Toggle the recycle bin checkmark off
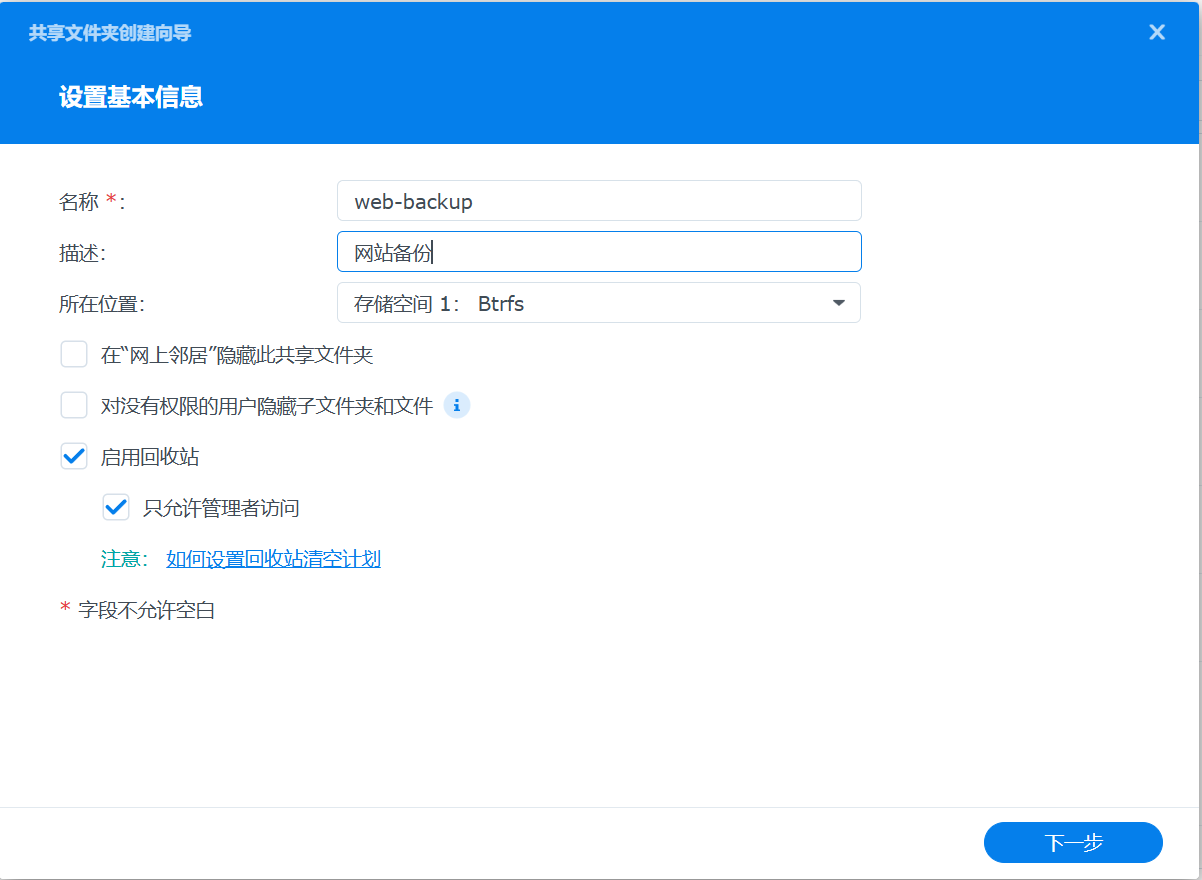This screenshot has width=1202, height=880. (74, 456)
